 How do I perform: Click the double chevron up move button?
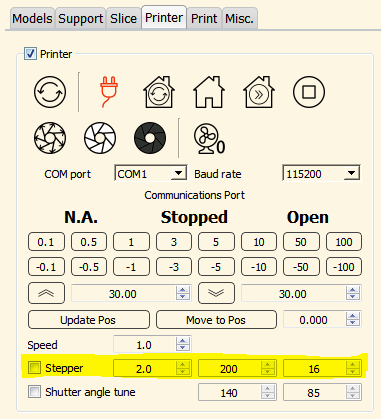[46, 293]
